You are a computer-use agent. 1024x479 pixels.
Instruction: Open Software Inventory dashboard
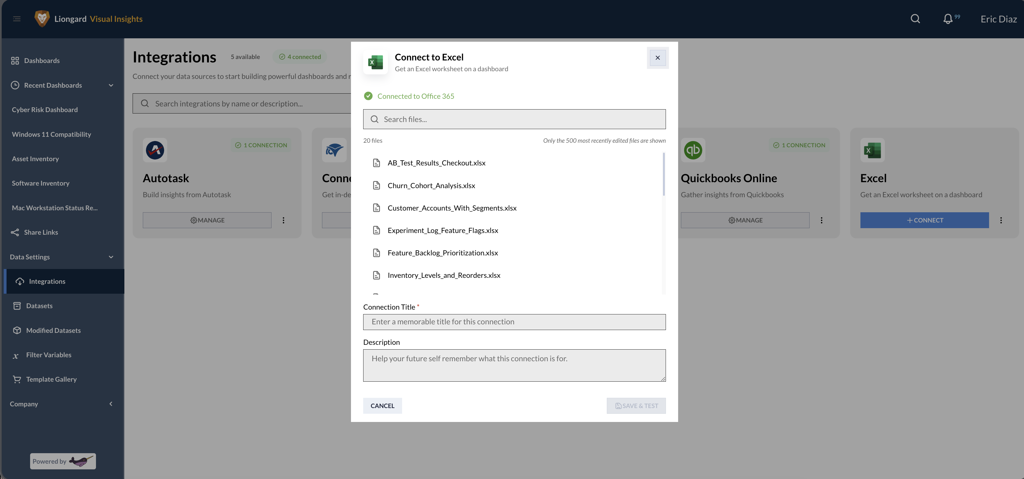click(40, 184)
